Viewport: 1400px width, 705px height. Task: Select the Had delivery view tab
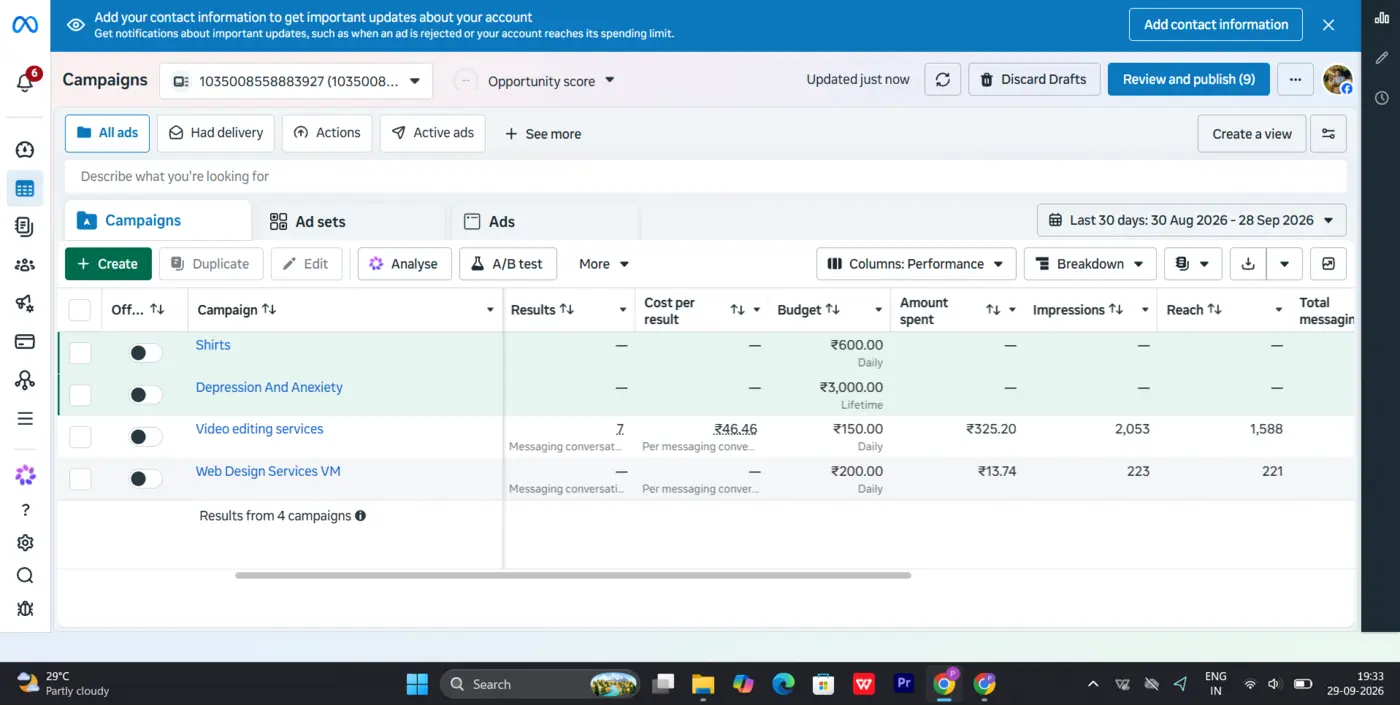click(216, 133)
